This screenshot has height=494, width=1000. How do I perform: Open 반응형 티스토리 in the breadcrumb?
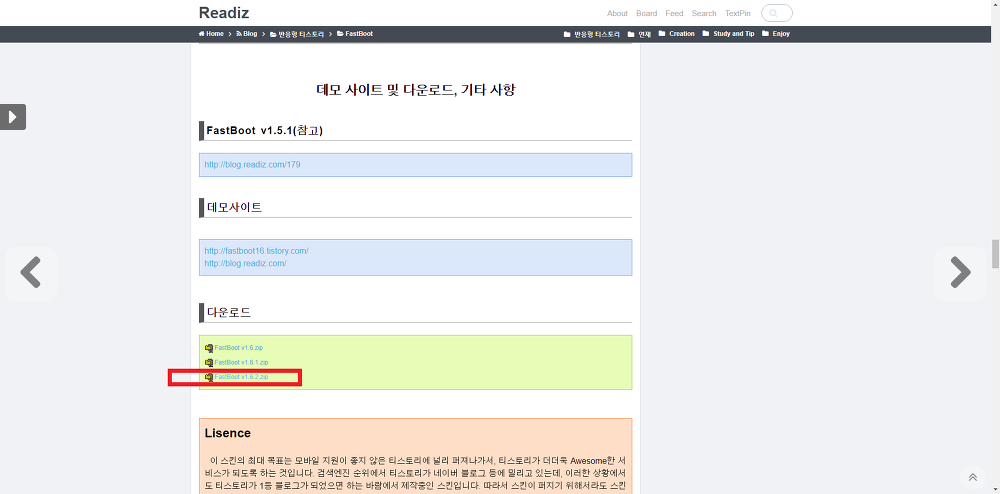(x=297, y=34)
